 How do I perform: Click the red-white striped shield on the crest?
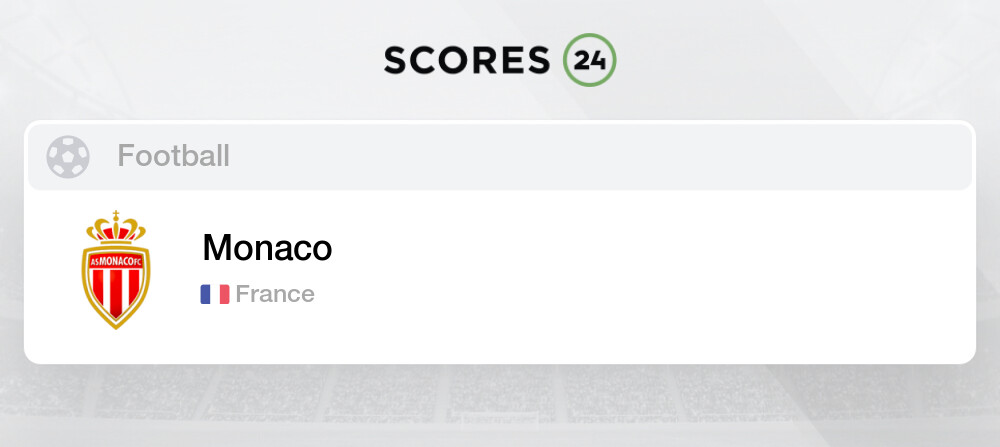point(116,295)
